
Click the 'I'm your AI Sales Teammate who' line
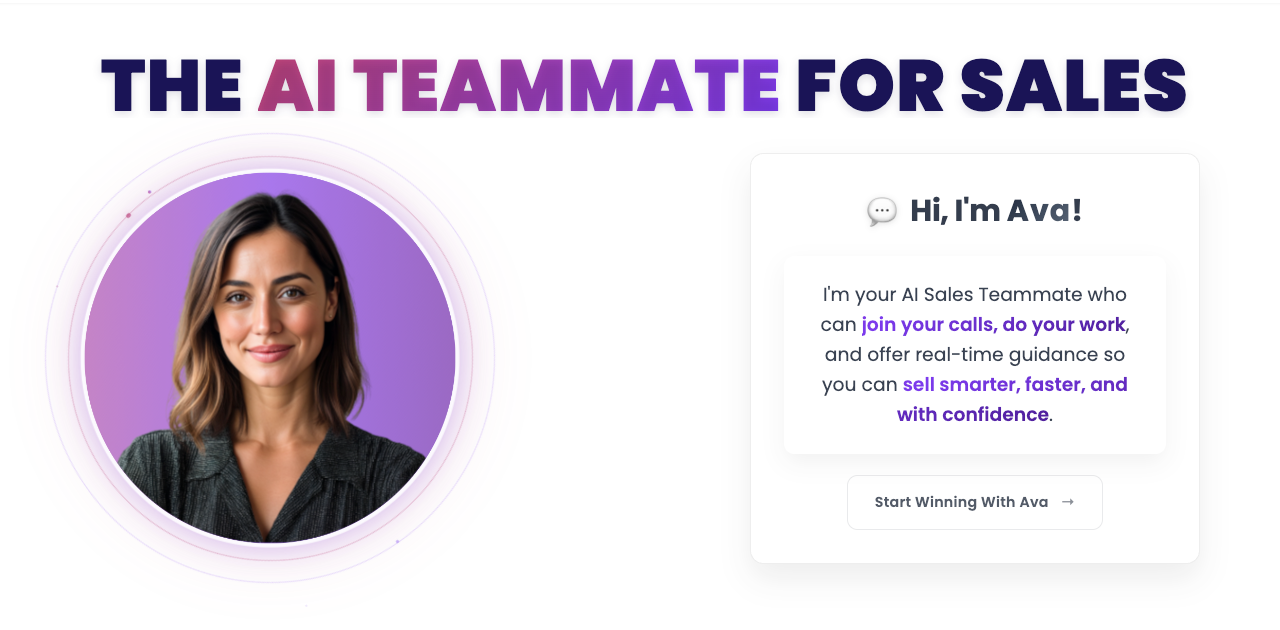click(x=975, y=294)
